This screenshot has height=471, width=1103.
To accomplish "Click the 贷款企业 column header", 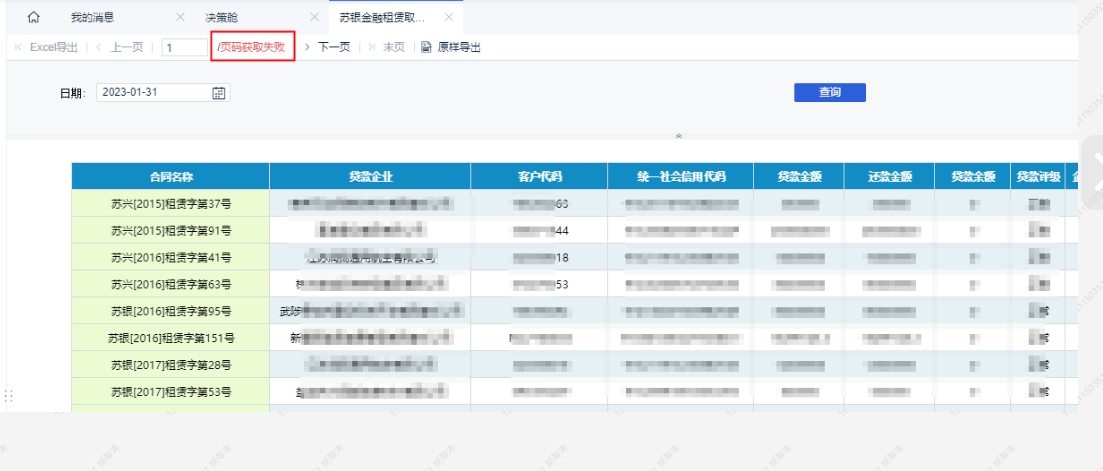I will 370,176.
